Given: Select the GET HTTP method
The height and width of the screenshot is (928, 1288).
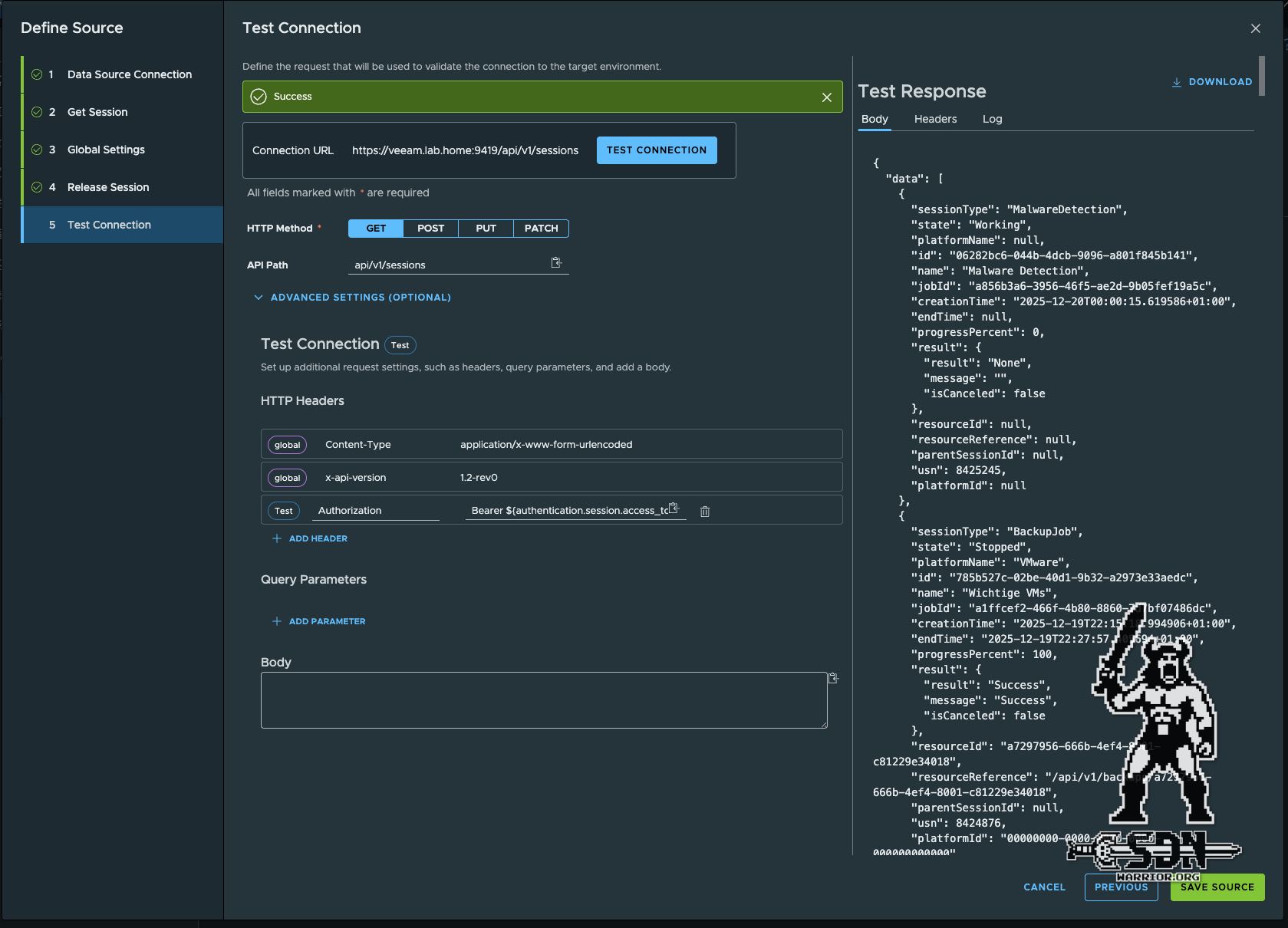Looking at the screenshot, I should click(376, 229).
